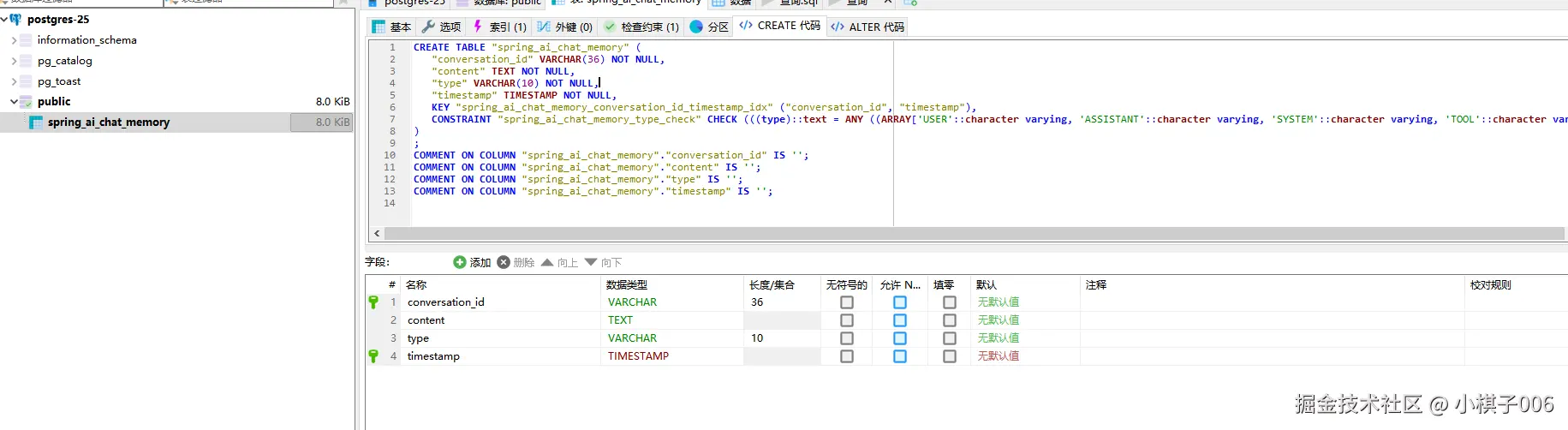Click the 默认 column header

(x=1026, y=284)
